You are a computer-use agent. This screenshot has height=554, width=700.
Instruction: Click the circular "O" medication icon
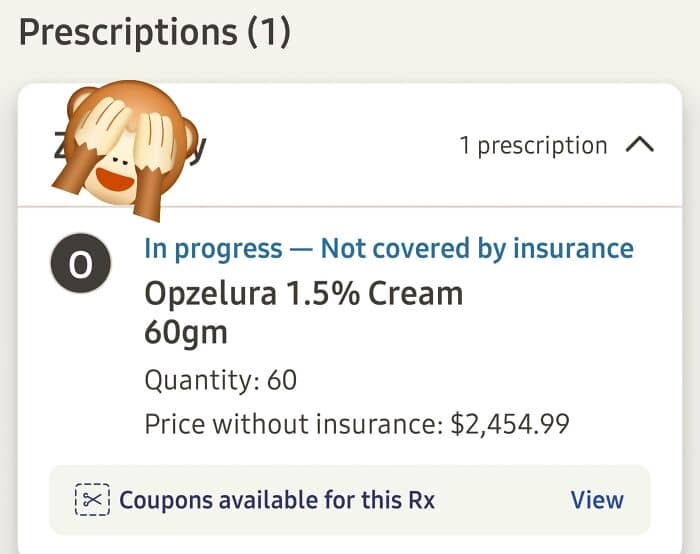tap(79, 263)
